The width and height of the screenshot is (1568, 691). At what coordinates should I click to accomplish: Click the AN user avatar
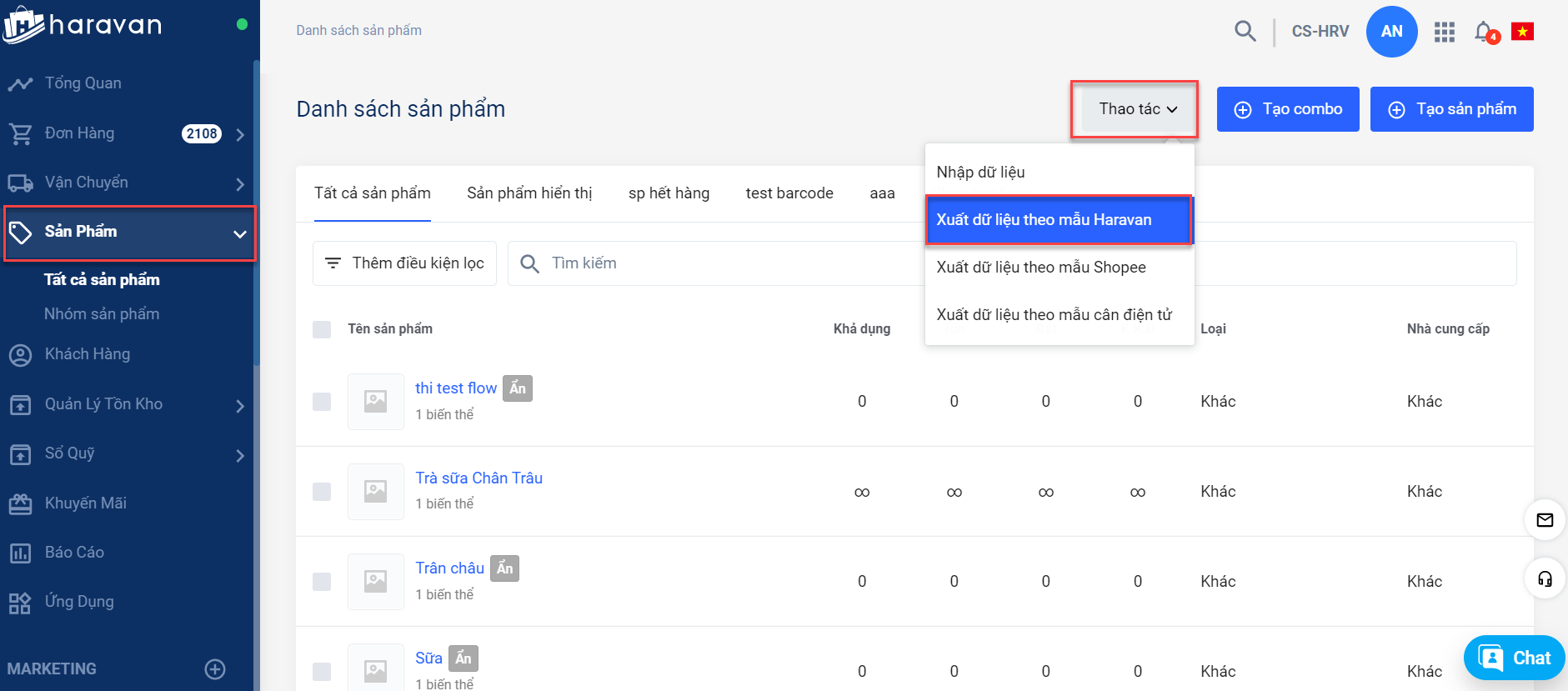pos(1391,32)
